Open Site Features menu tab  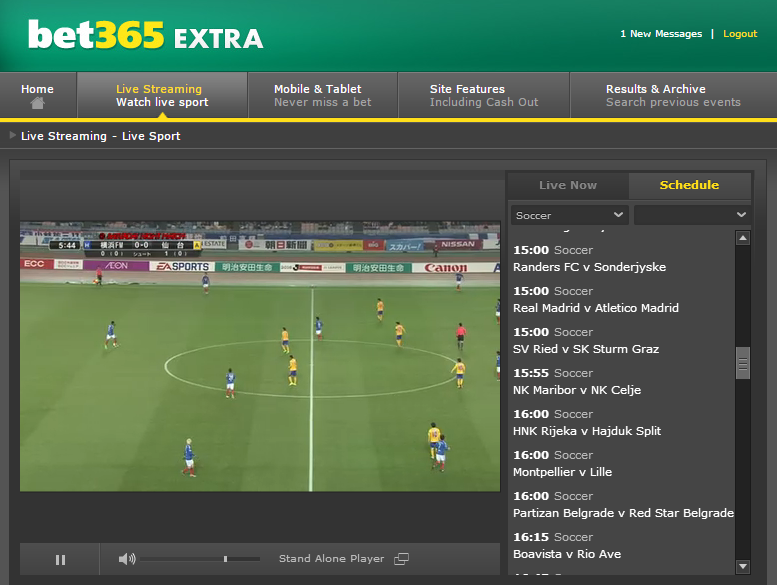tap(484, 96)
